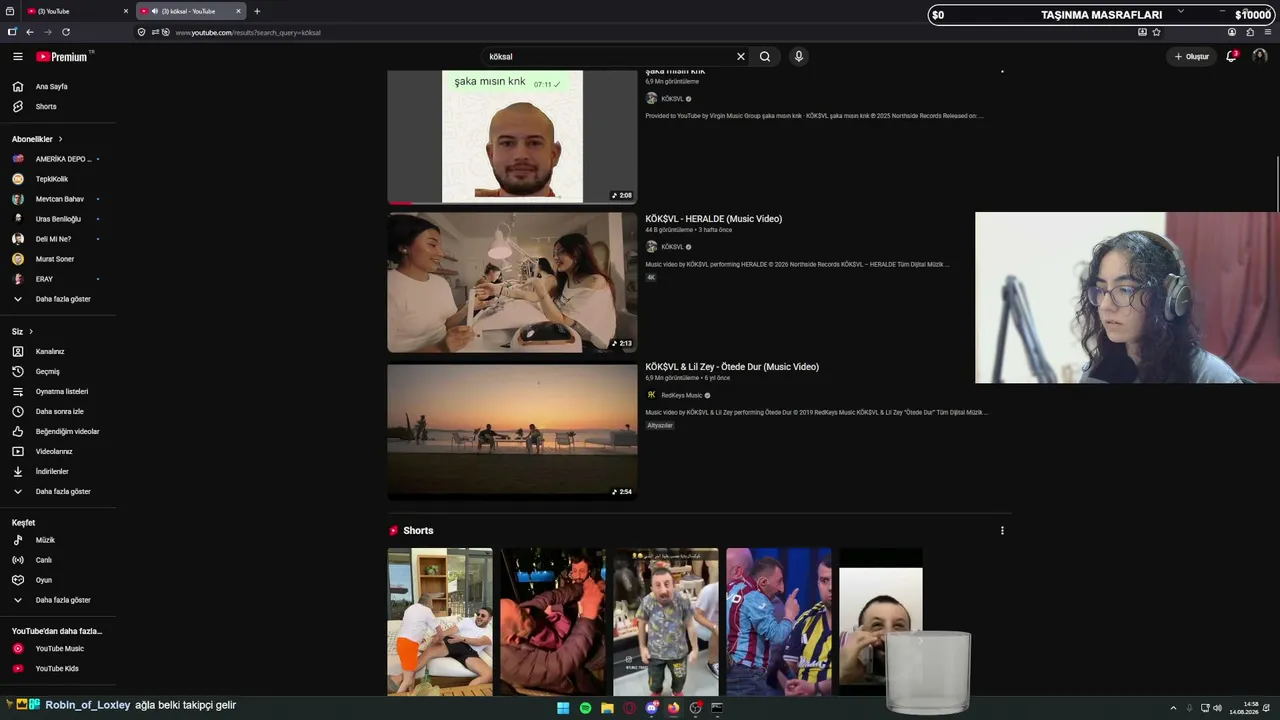This screenshot has height=720, width=1280.
Task: Open the taskbar volume control
Action: pos(1217,708)
